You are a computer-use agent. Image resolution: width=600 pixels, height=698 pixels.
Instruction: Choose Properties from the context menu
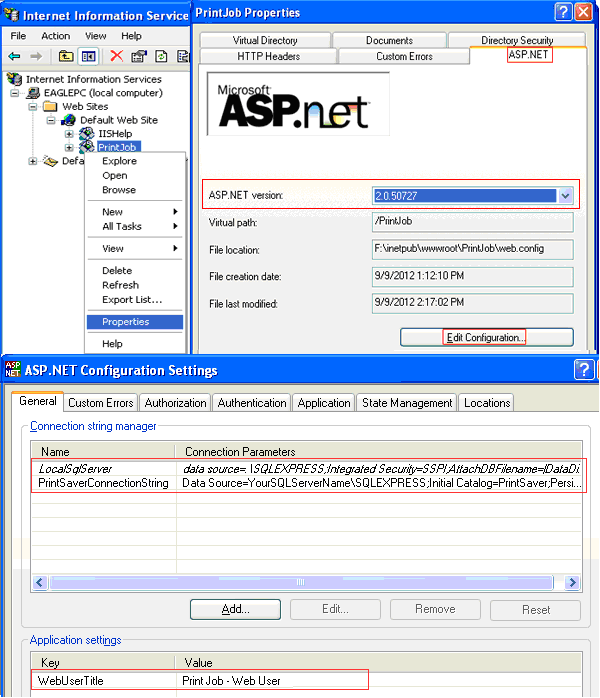[135, 322]
